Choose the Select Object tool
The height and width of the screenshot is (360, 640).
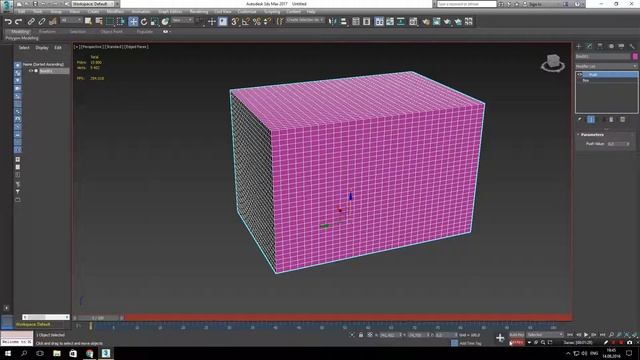[88, 22]
